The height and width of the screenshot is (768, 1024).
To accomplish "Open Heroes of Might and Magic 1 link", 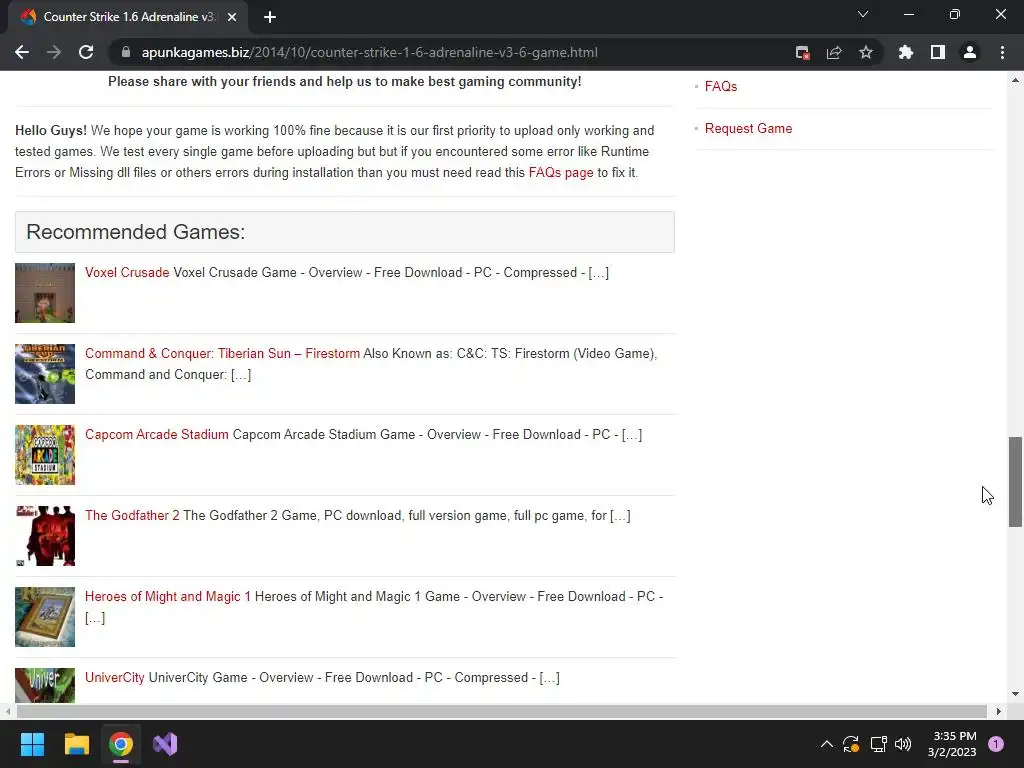I will pyautogui.click(x=168, y=596).
